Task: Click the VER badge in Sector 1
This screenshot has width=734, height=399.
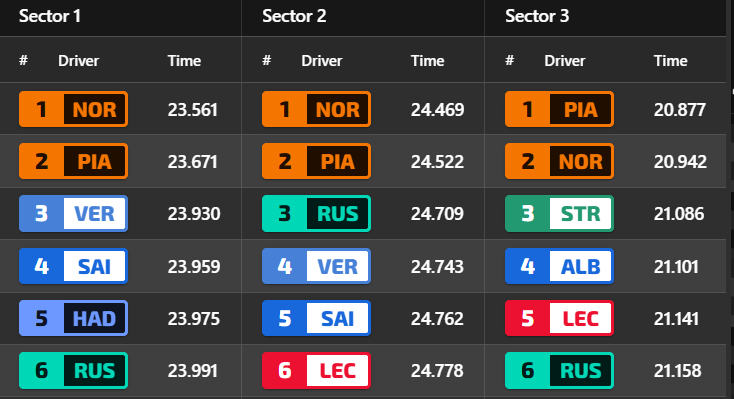Action: pyautogui.click(x=73, y=214)
